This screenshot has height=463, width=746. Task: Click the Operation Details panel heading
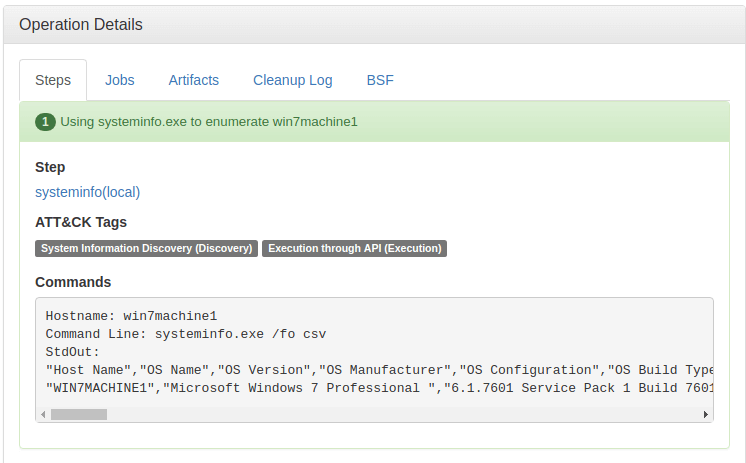click(81, 24)
